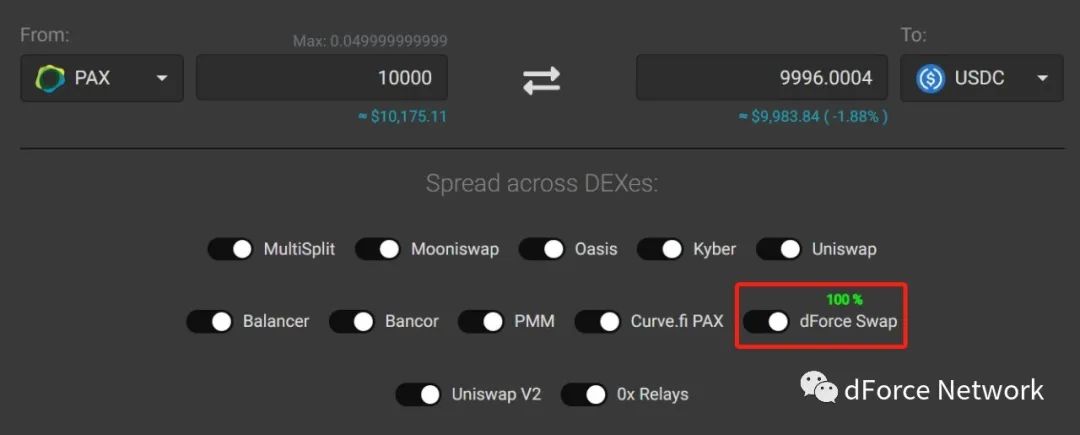The width and height of the screenshot is (1080, 435).
Task: Click the swap direction arrows icon
Action: 541,80
